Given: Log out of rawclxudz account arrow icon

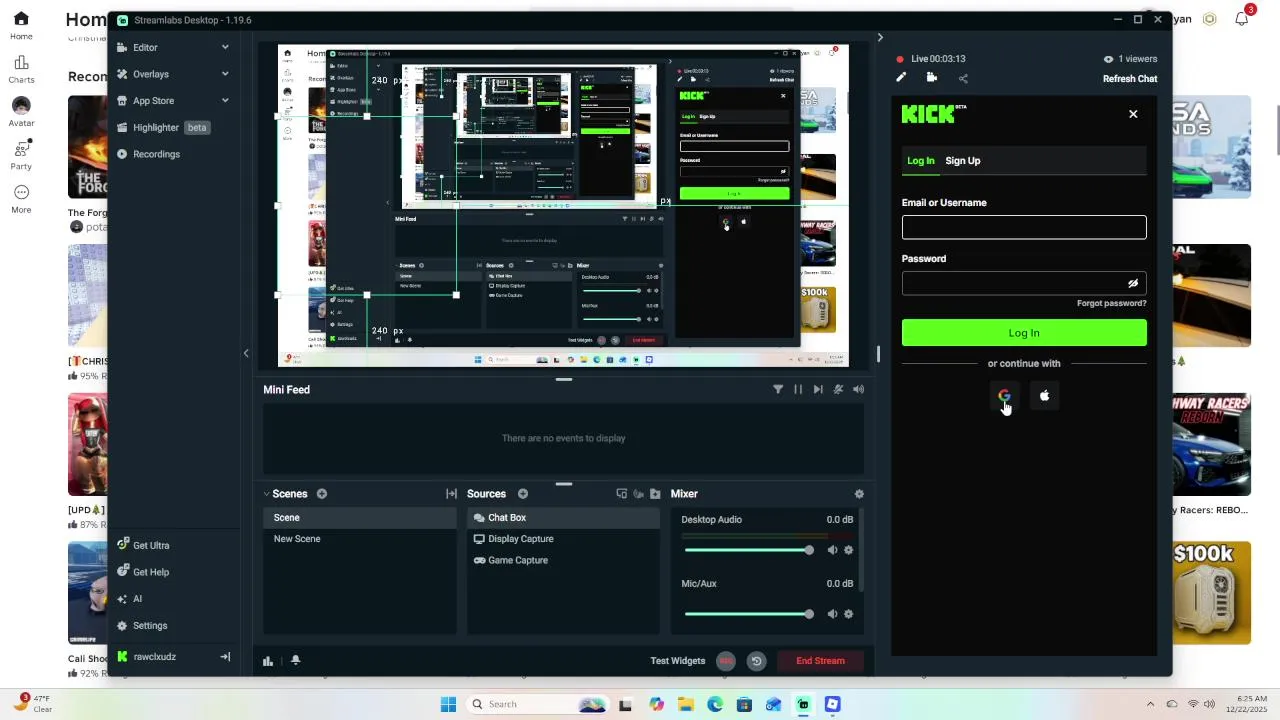Looking at the screenshot, I should pos(225,657).
